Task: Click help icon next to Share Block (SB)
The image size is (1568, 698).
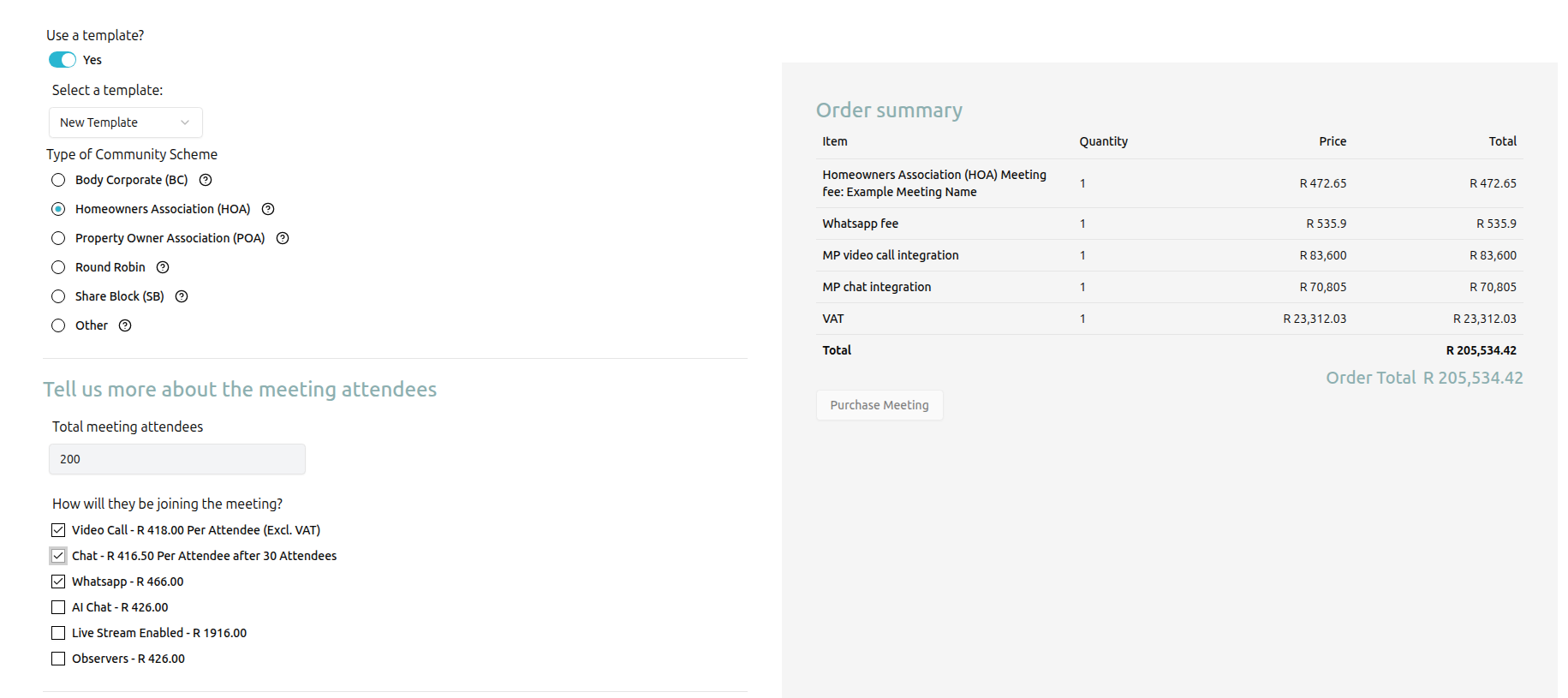Action: (x=182, y=296)
